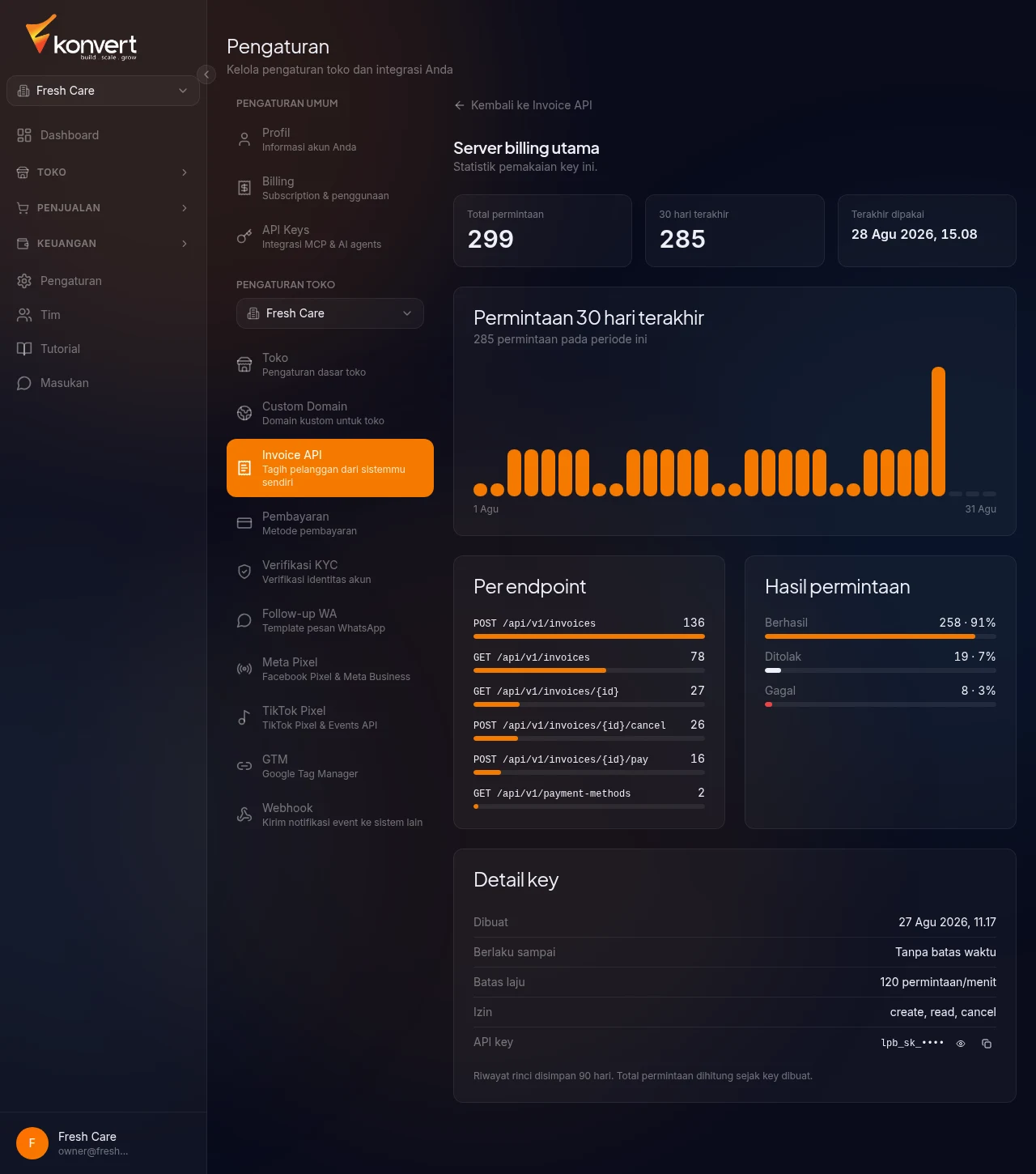Open Profil account settings
Image resolution: width=1036 pixels, height=1174 pixels.
click(330, 139)
